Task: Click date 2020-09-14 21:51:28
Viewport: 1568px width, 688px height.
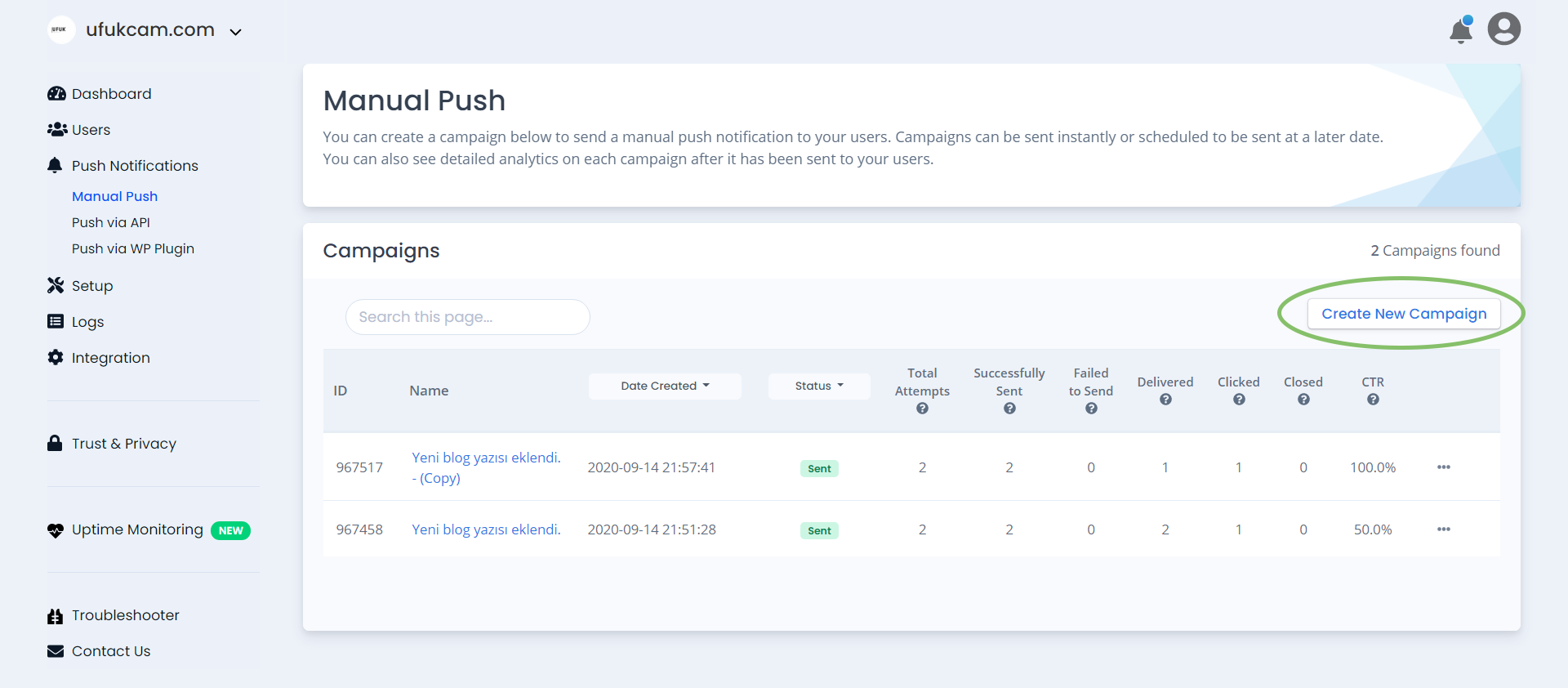Action: coord(652,529)
